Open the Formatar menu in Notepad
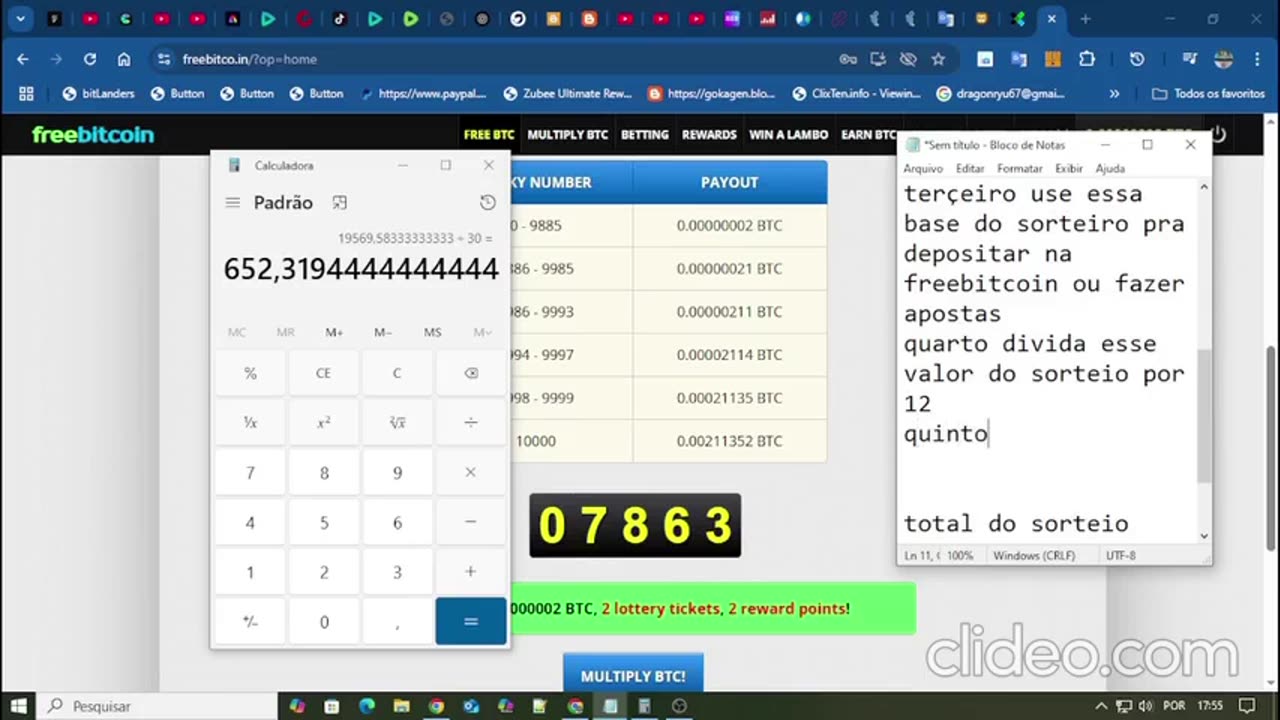The height and width of the screenshot is (720, 1280). tap(1019, 169)
